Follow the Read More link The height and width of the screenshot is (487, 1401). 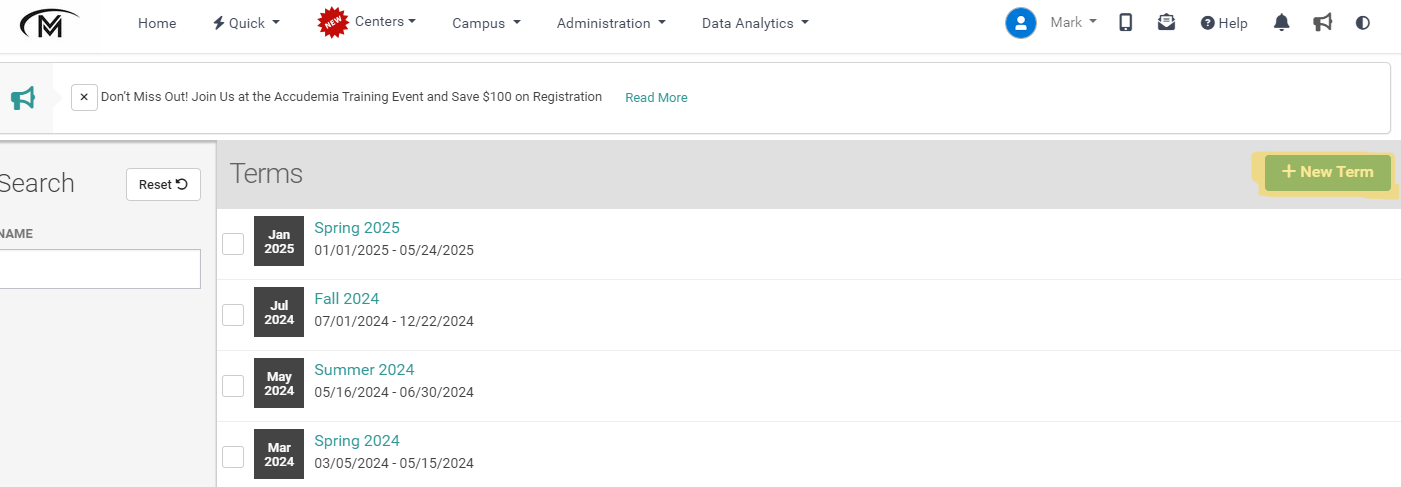coord(656,97)
